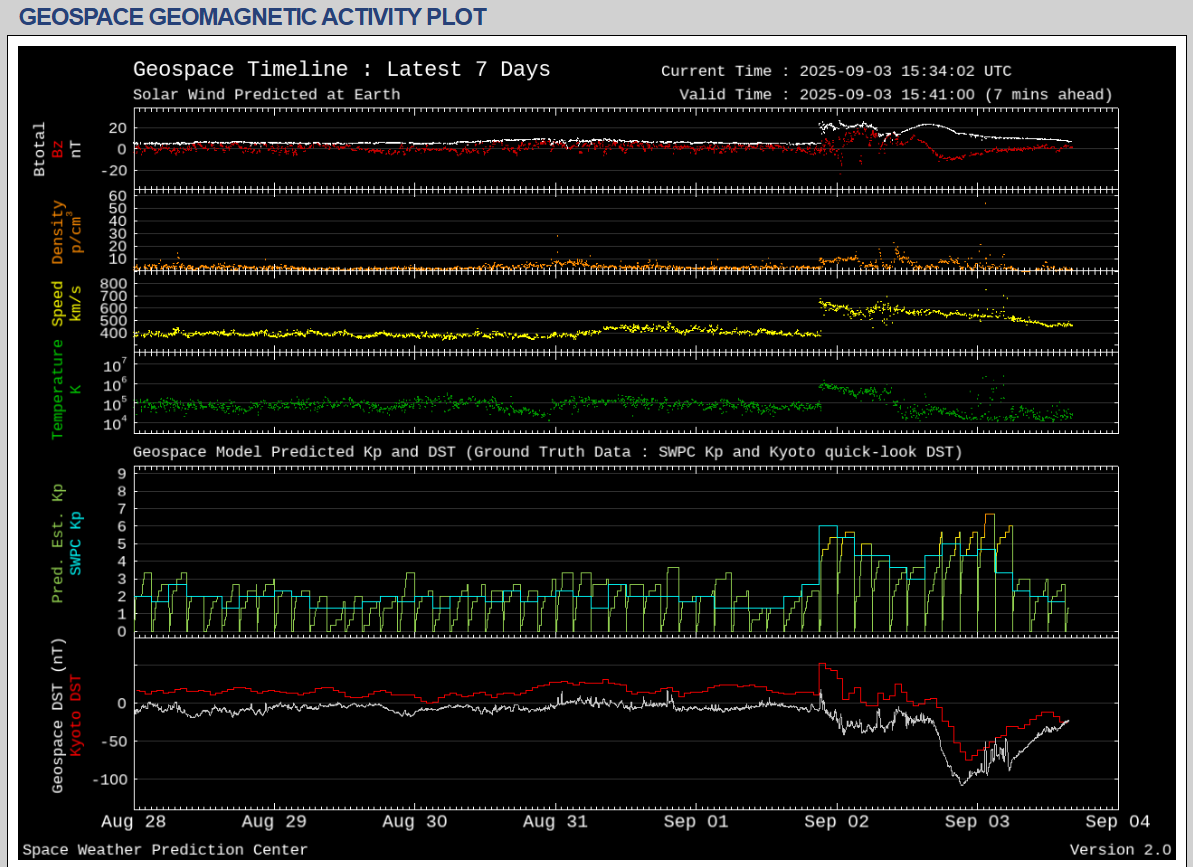Select the Aug 28 date on the timeline
Viewport: 1193px width, 867px height.
click(135, 822)
